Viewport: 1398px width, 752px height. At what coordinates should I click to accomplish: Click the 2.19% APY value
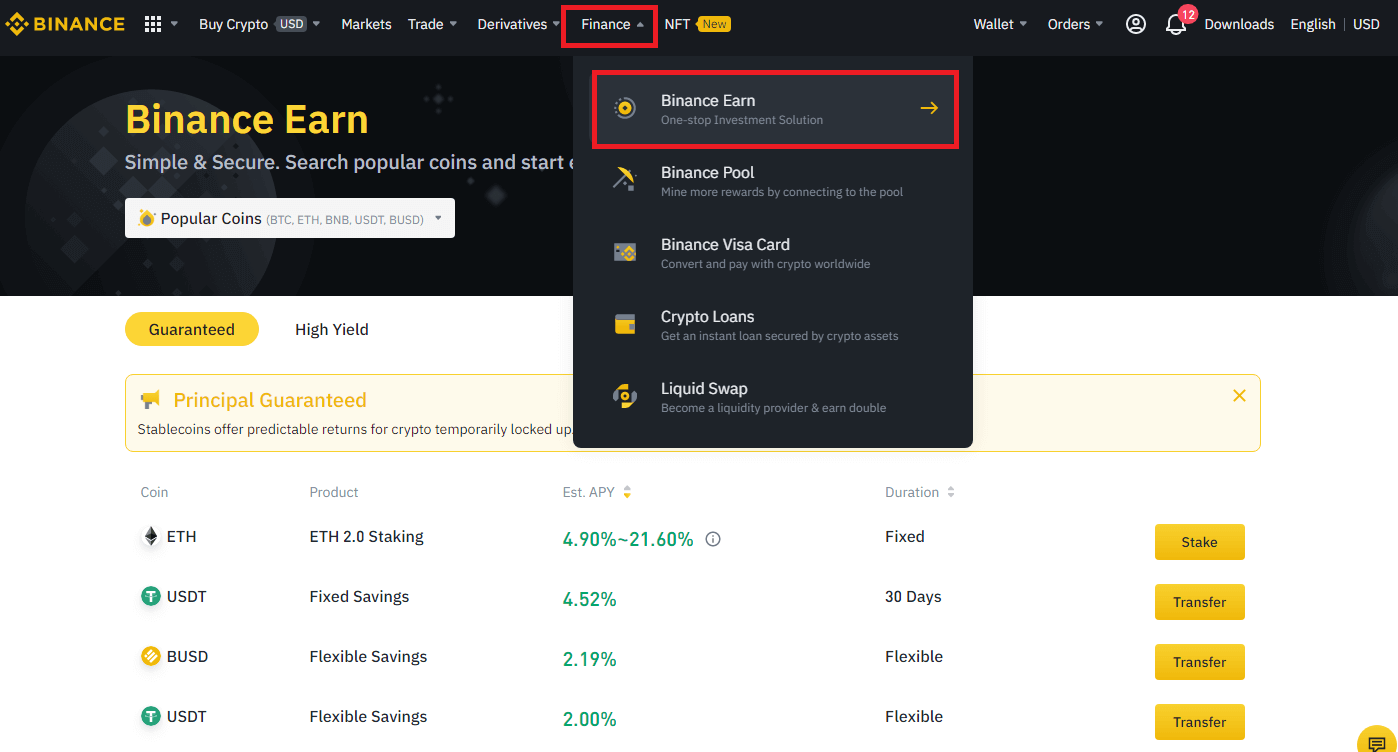(590, 659)
